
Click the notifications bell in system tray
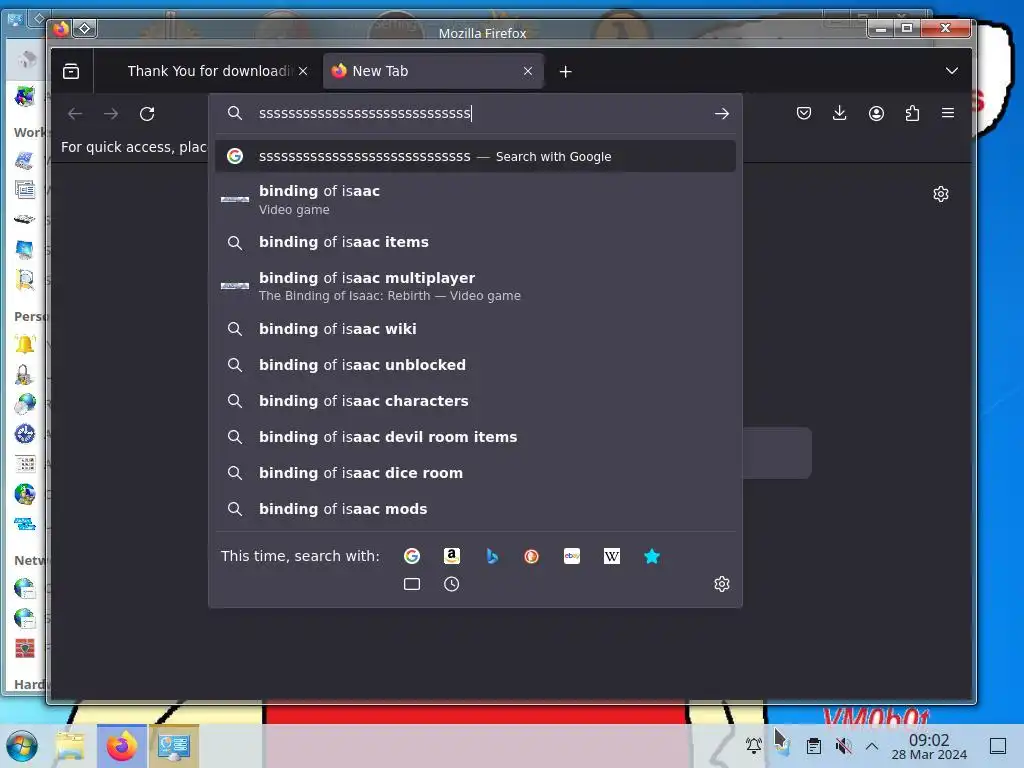click(754, 745)
